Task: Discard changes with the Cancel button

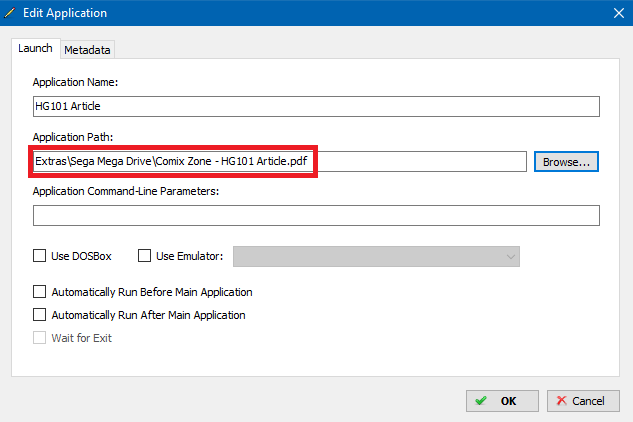Action: click(x=583, y=401)
